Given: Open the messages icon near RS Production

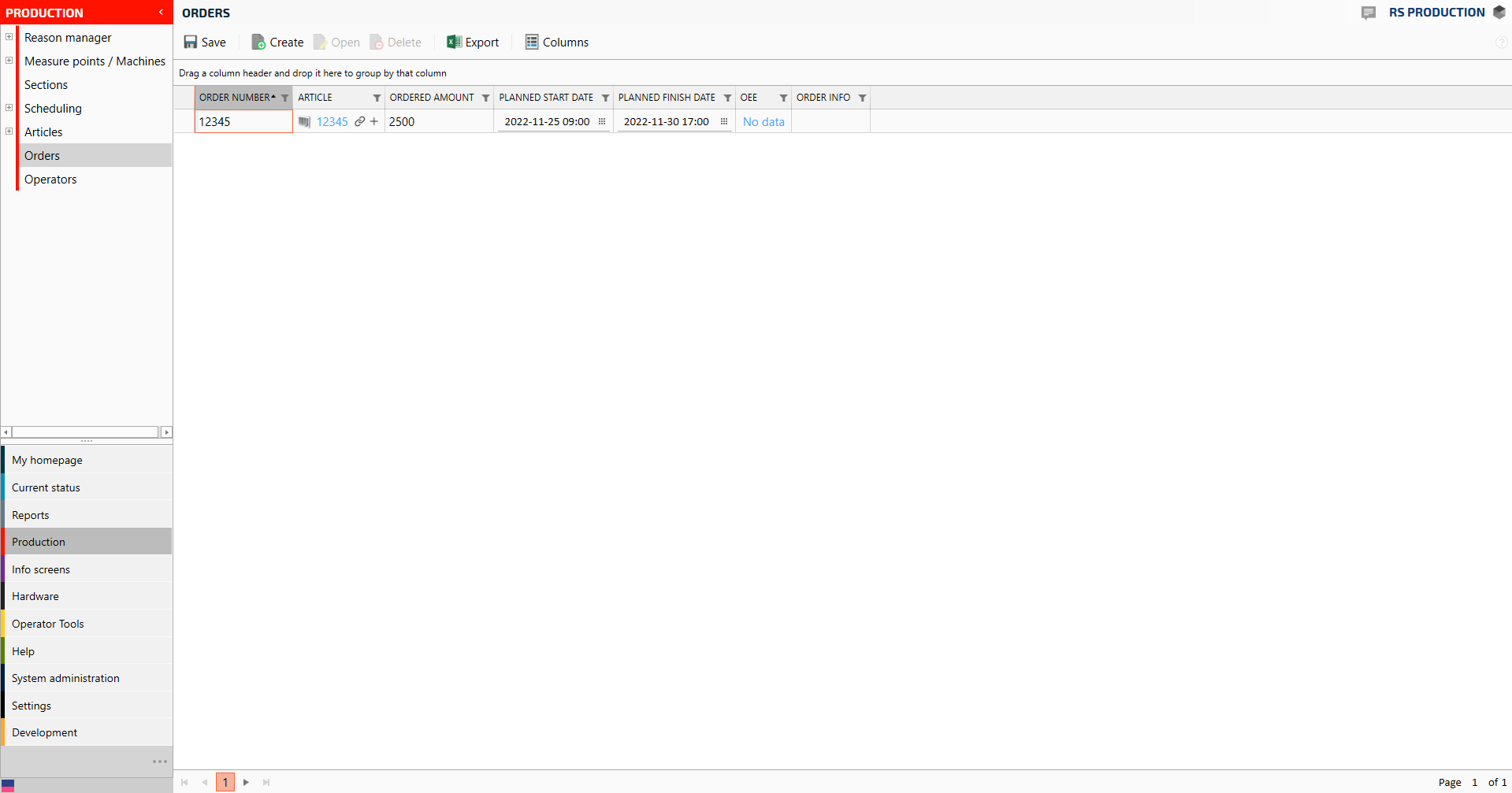Looking at the screenshot, I should coord(1369,13).
